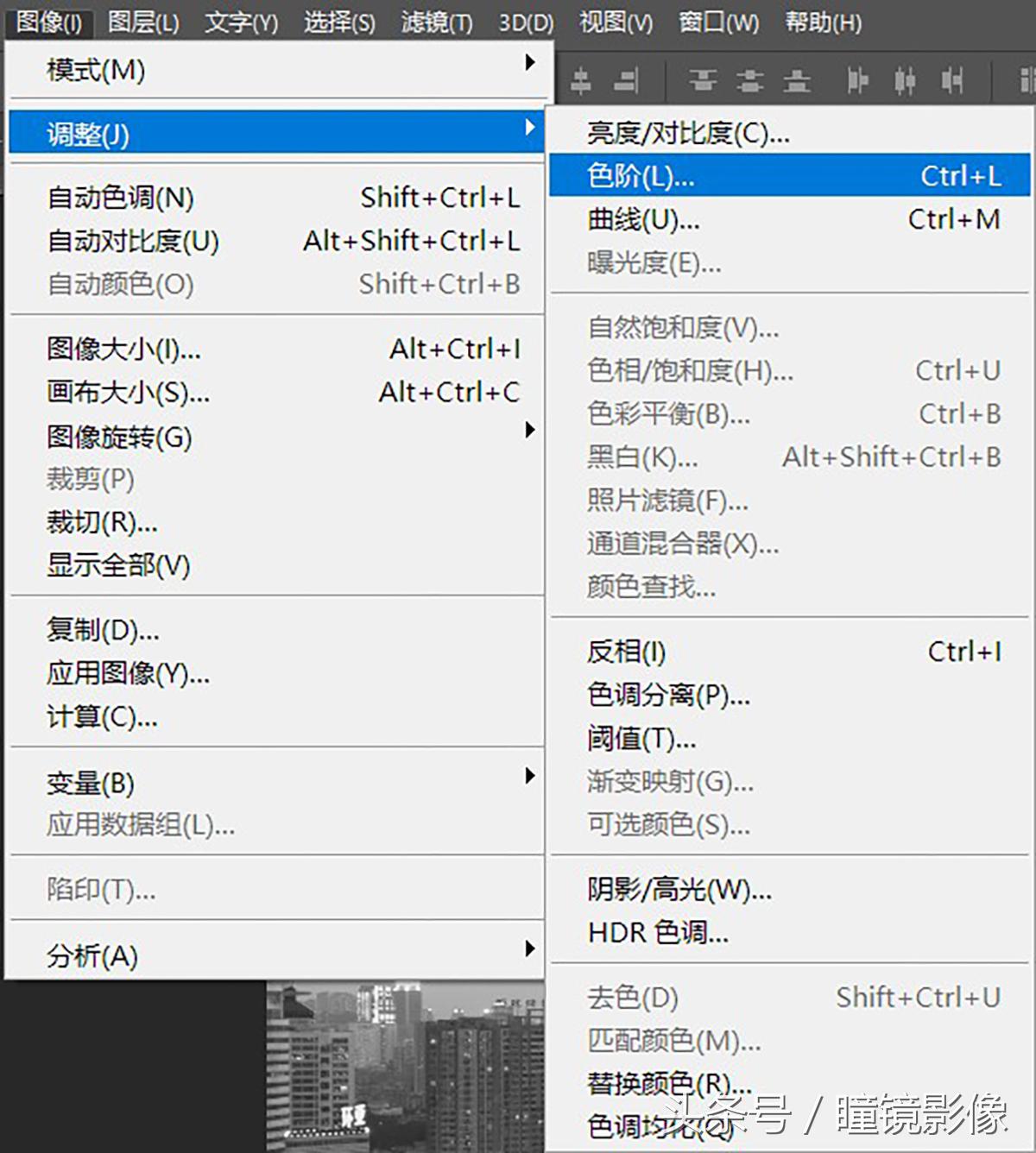1036x1153 pixels.
Task: Click the distribute bottom edges icon
Action: [x=796, y=82]
